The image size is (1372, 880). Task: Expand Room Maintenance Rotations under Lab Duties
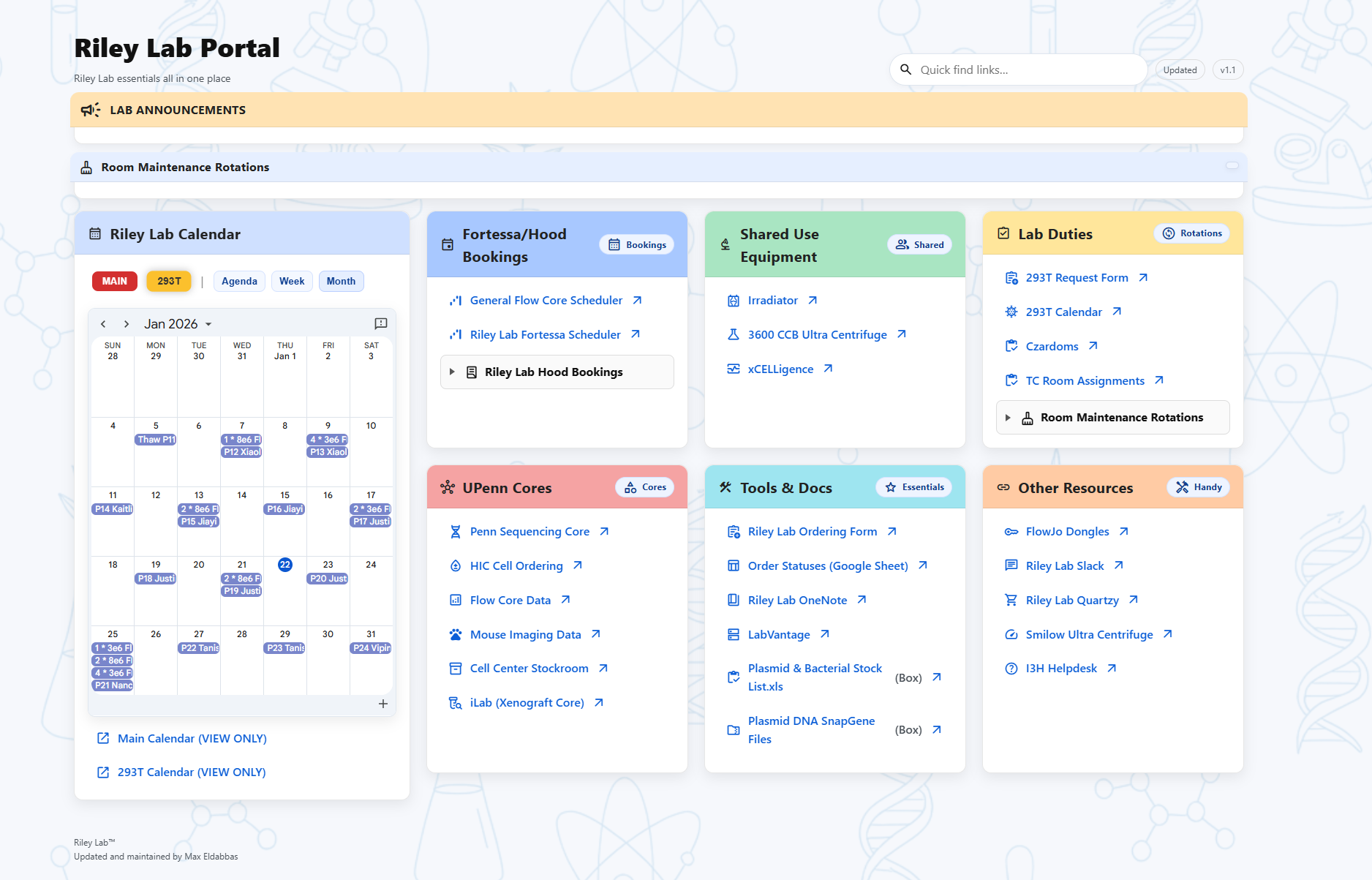click(1009, 417)
